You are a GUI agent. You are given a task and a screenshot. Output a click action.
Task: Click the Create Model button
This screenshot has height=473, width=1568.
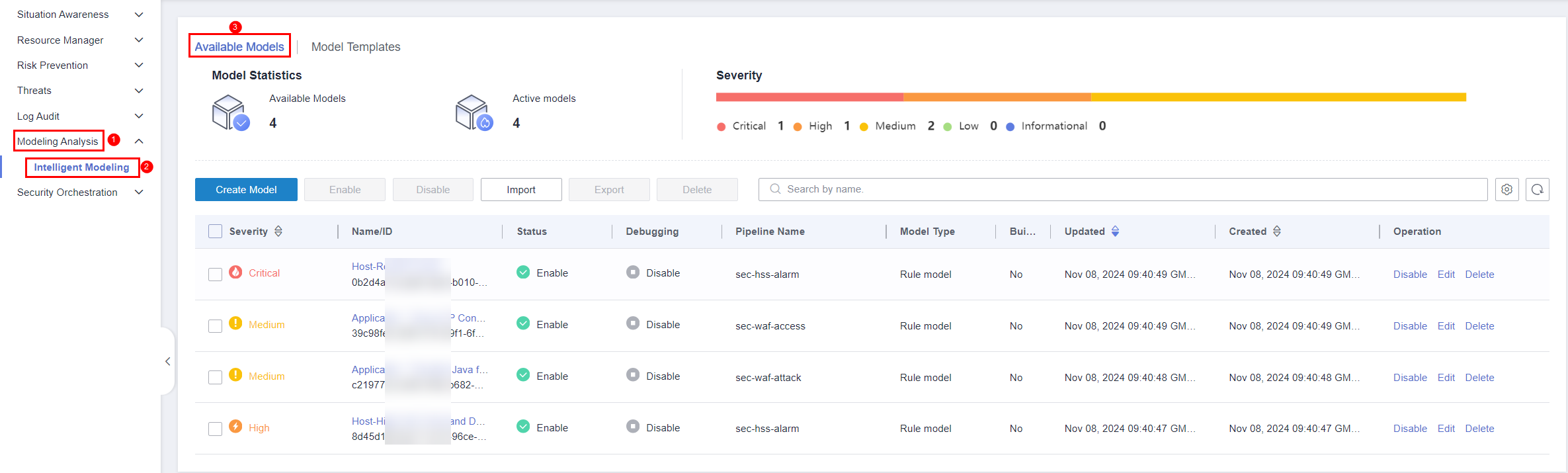tap(246, 190)
